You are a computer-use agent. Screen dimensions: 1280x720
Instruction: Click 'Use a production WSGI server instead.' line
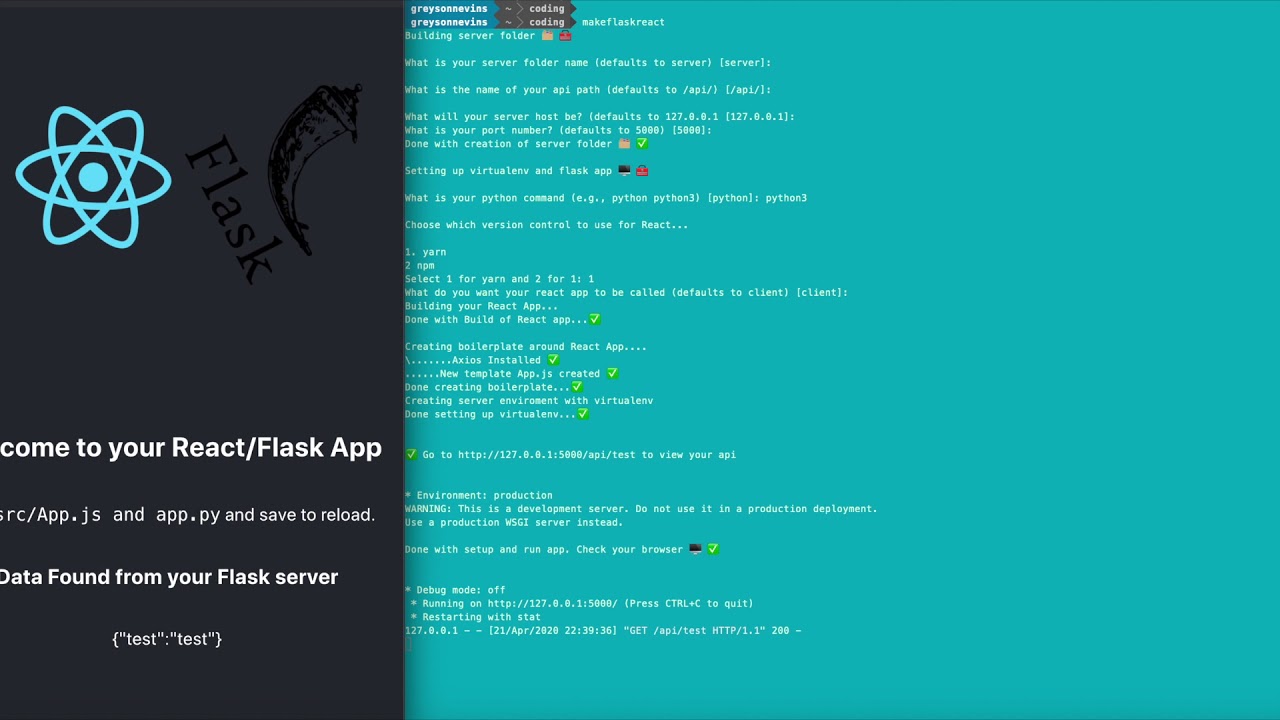[x=514, y=522]
